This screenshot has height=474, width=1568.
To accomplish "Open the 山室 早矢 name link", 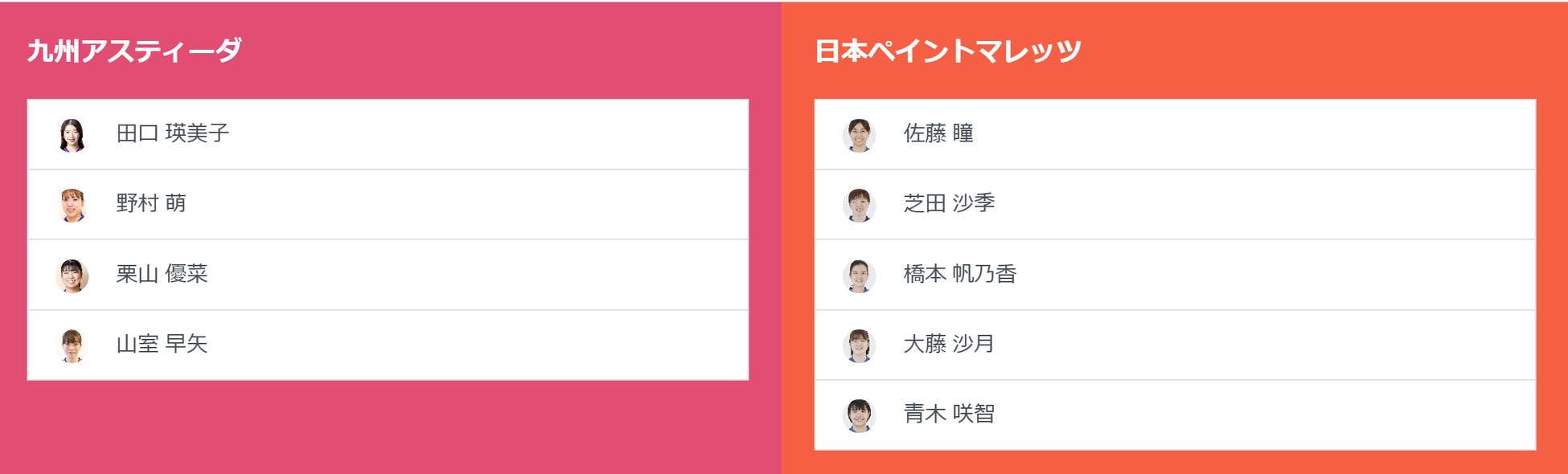I will coord(162,344).
